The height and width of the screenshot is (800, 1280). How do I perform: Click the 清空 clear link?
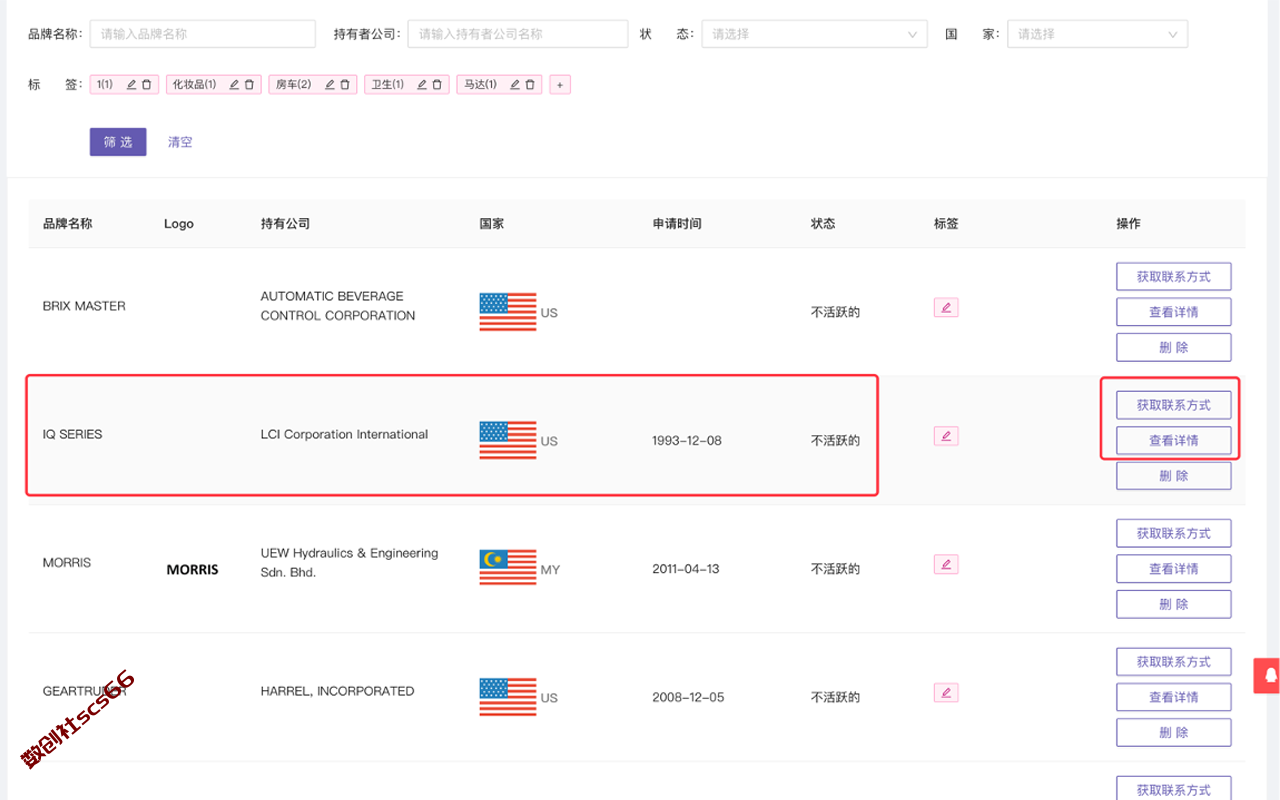[180, 142]
